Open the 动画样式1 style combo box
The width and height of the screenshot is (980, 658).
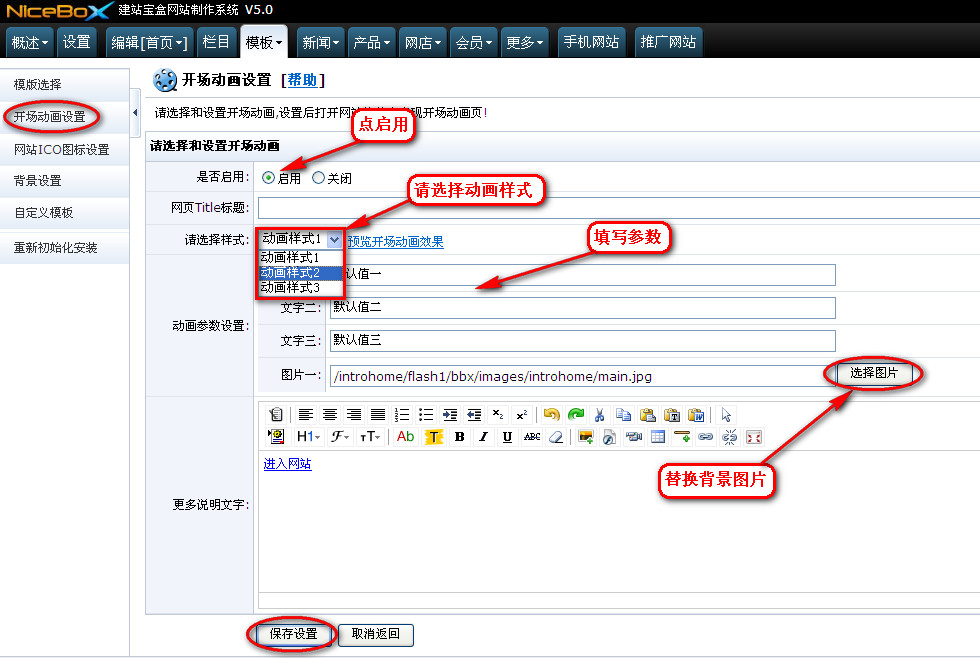[x=301, y=239]
